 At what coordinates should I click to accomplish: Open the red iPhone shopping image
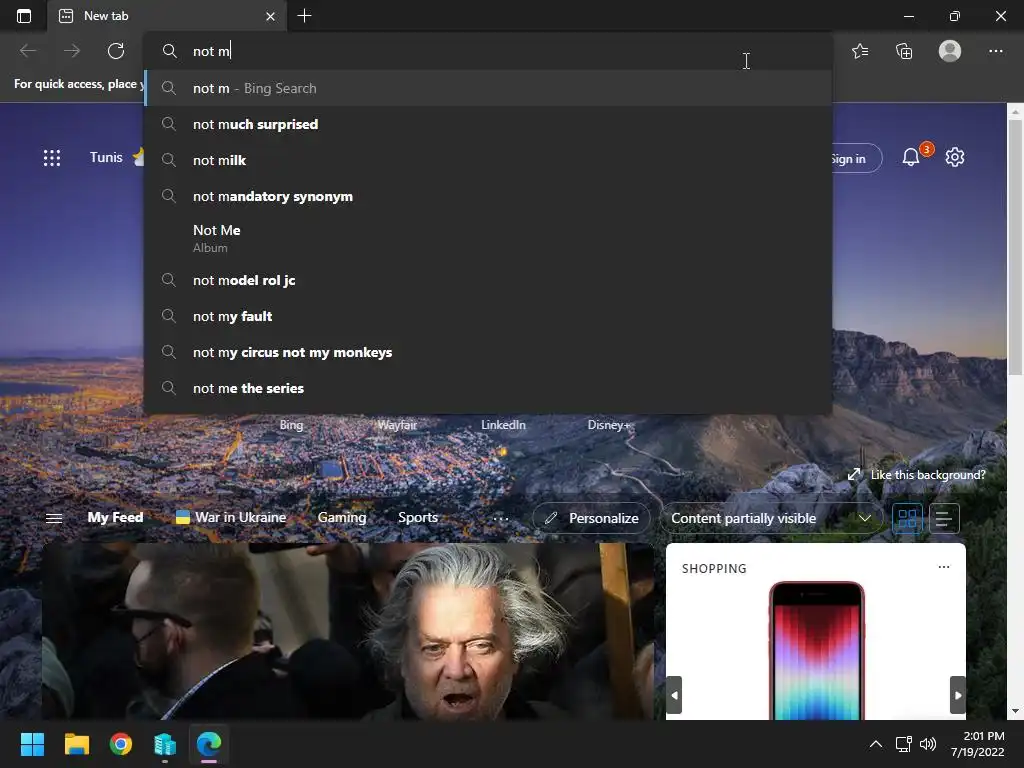tap(816, 650)
